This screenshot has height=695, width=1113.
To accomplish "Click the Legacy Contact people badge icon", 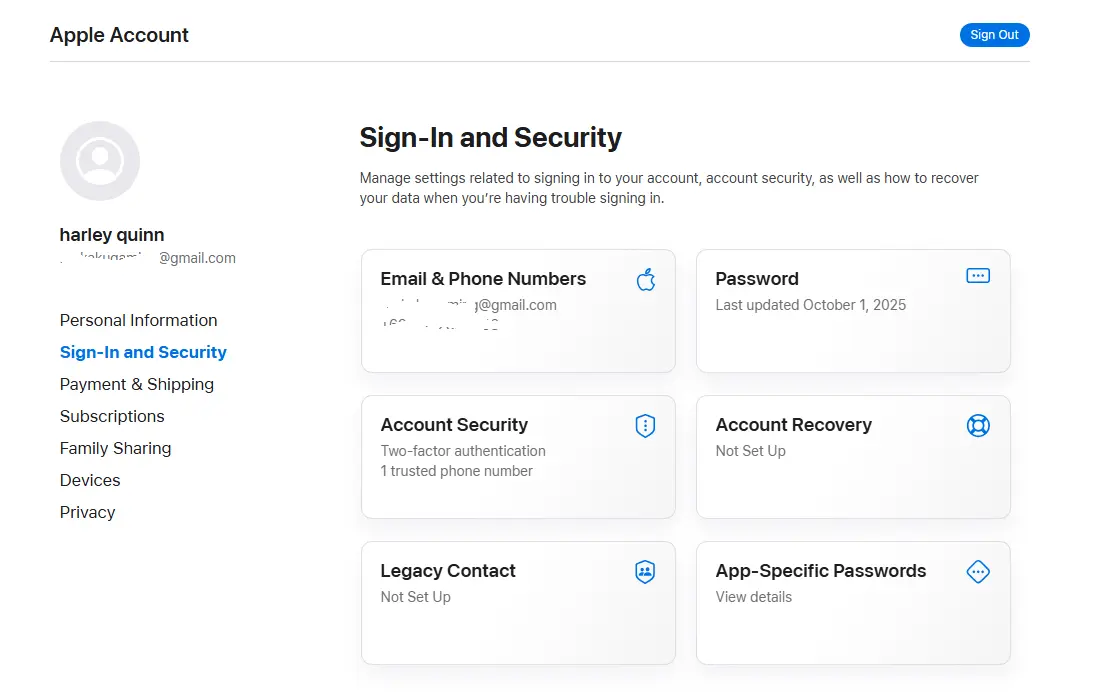I will (645, 571).
